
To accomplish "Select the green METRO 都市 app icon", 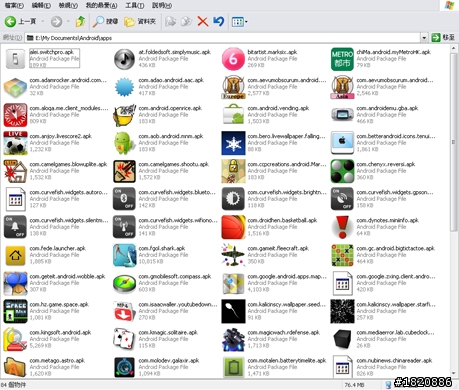I will click(x=342, y=59).
